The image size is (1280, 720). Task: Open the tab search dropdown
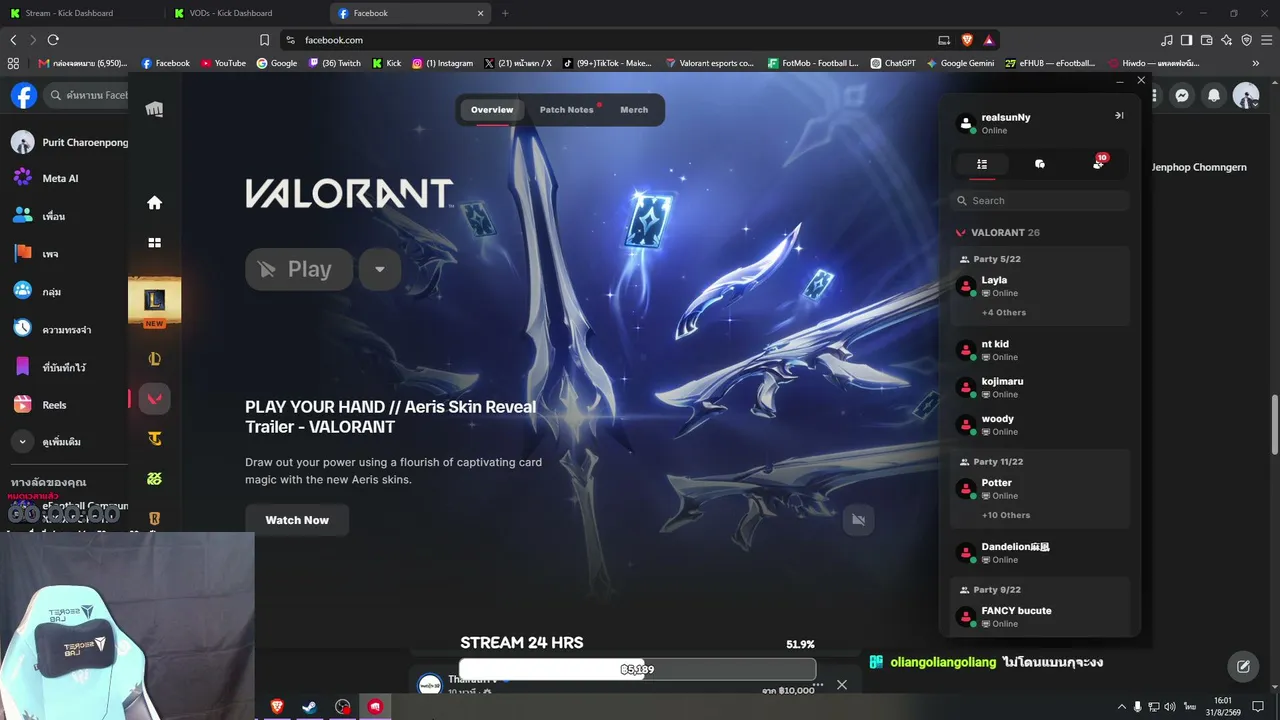point(1179,13)
